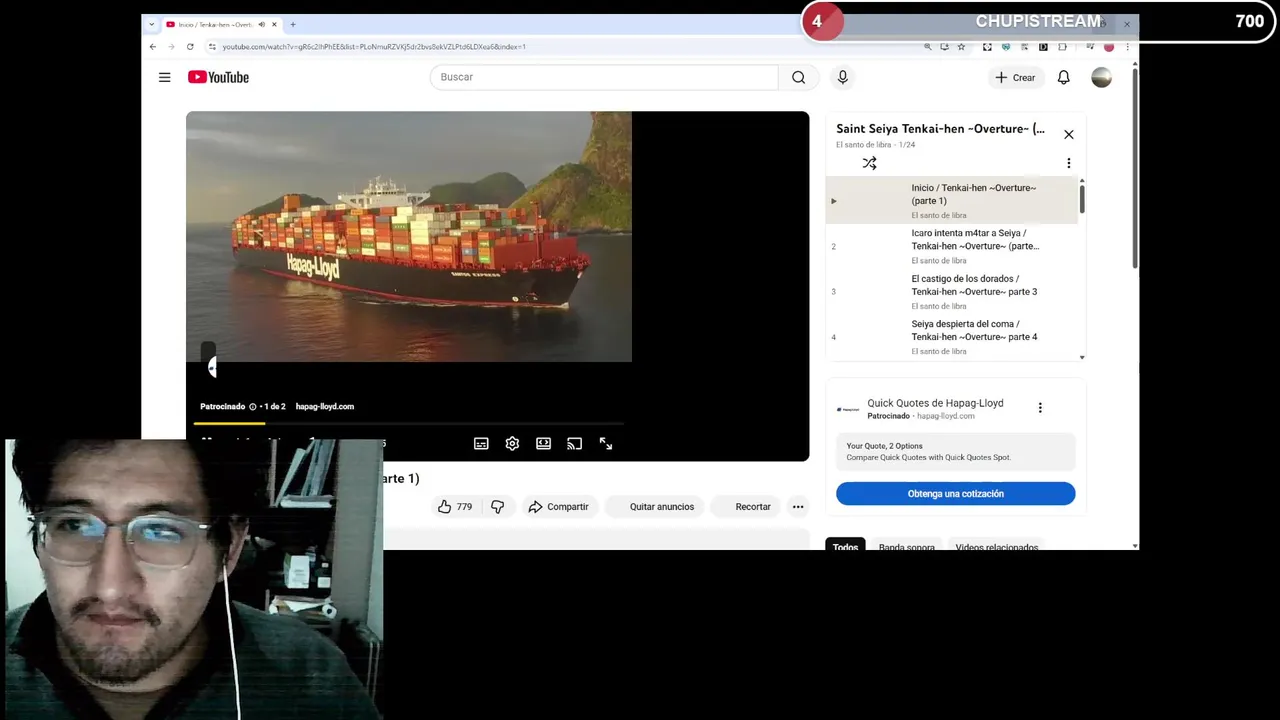Play El castigo de los dorados item

[951, 291]
